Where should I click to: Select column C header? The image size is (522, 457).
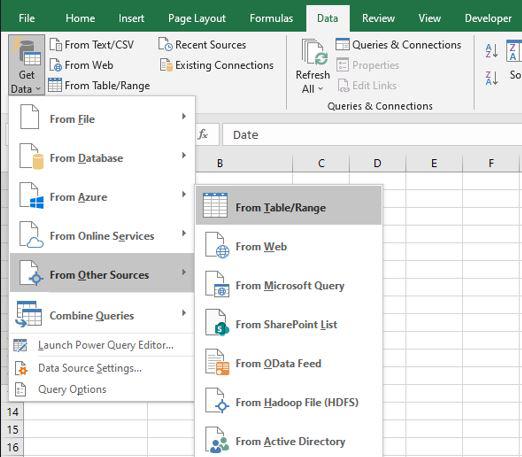pyautogui.click(x=321, y=163)
